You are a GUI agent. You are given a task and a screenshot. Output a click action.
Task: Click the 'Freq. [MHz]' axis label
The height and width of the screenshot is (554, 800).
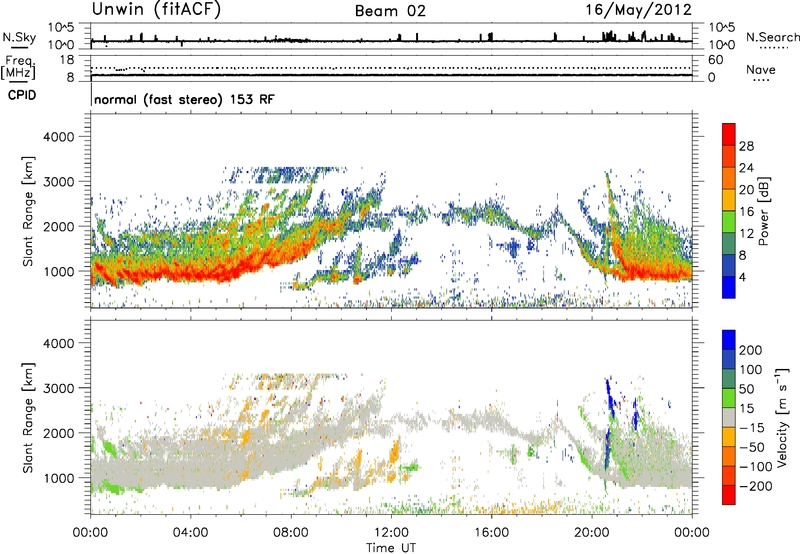point(19,68)
